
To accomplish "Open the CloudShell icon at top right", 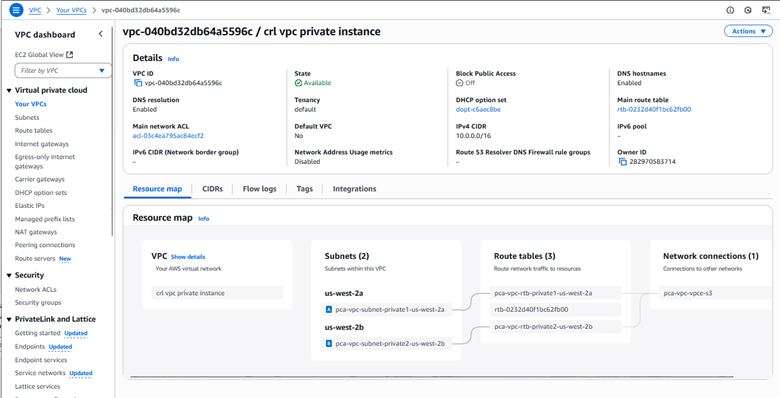I will tap(766, 10).
